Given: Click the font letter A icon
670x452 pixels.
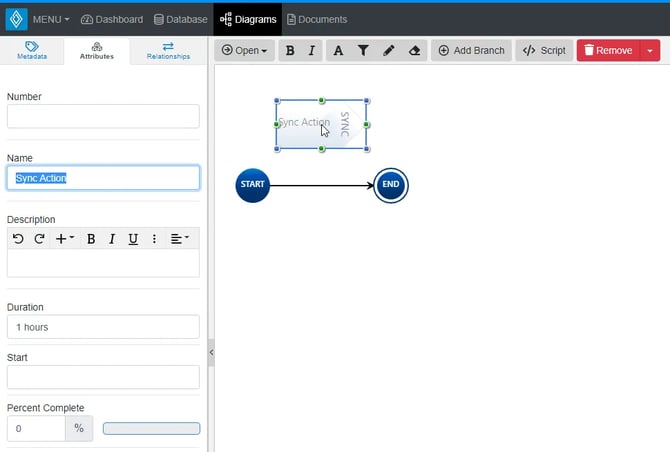Looking at the screenshot, I should [x=338, y=50].
